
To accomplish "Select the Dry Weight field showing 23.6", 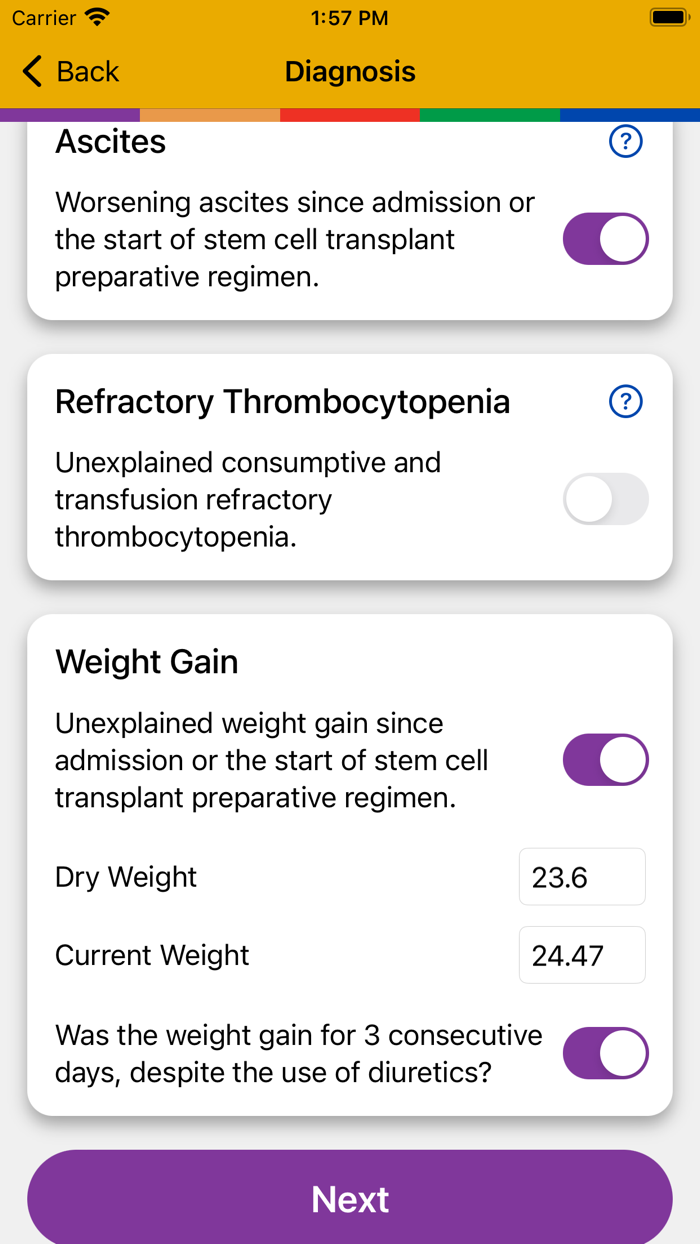I will click(x=582, y=876).
